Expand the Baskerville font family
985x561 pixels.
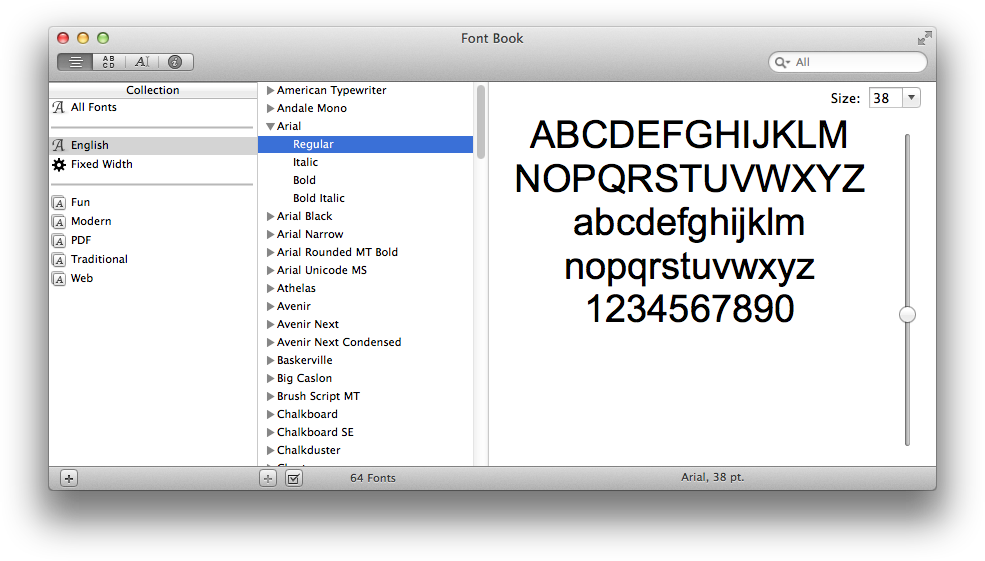click(x=270, y=360)
